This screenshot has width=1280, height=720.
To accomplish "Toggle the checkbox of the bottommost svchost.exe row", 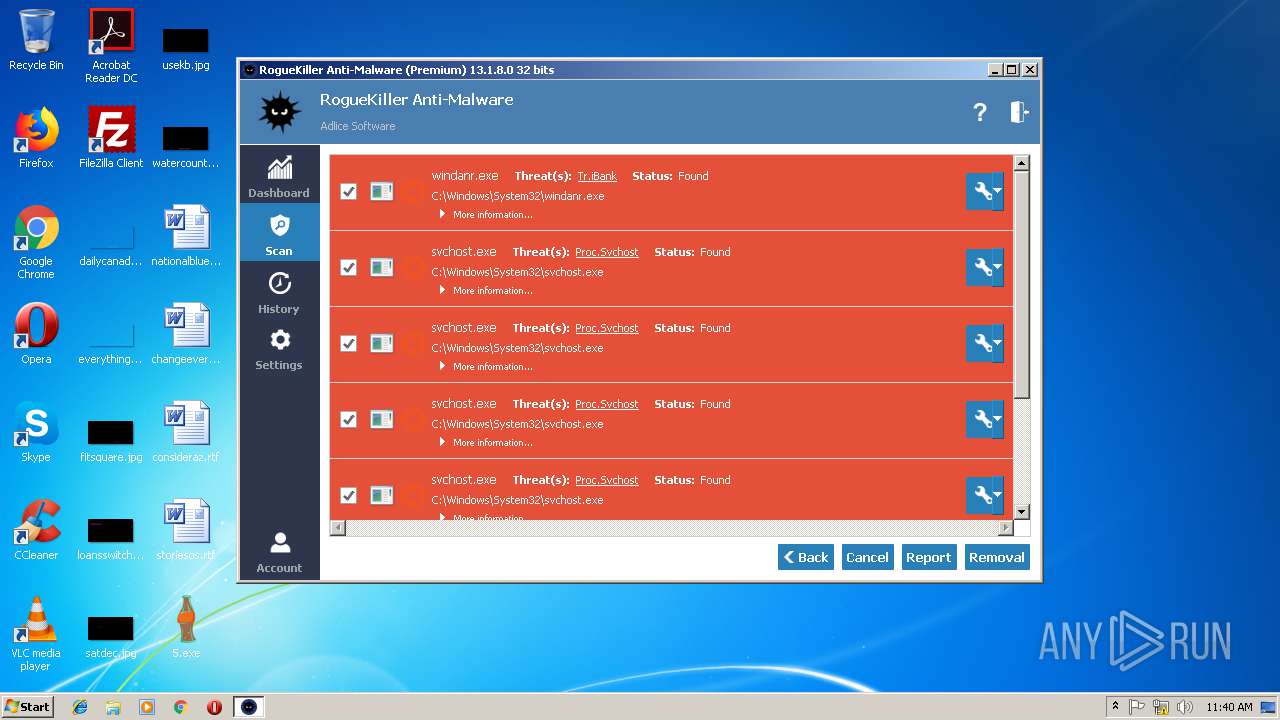I will [x=348, y=495].
